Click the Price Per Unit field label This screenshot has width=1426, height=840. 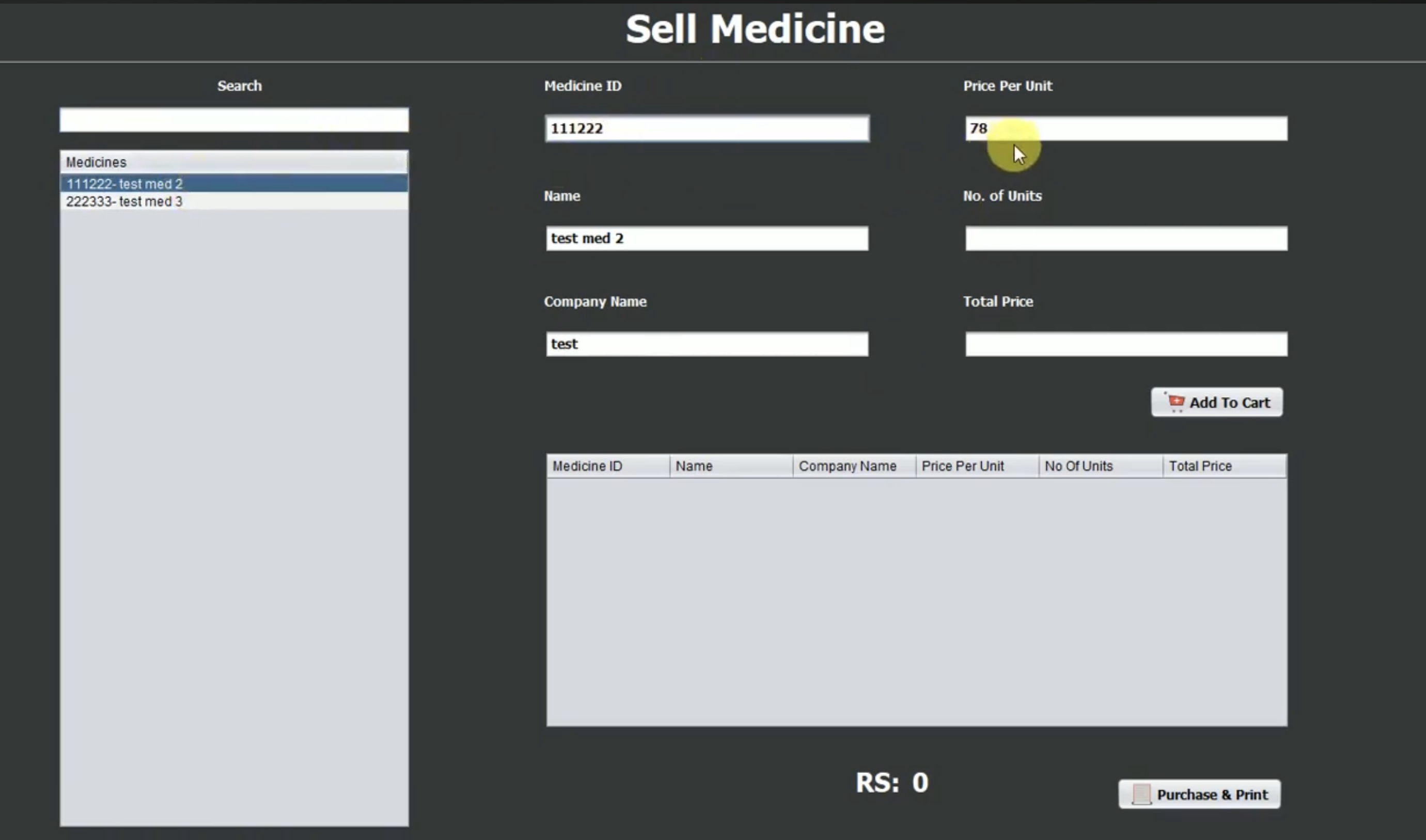[1008, 86]
